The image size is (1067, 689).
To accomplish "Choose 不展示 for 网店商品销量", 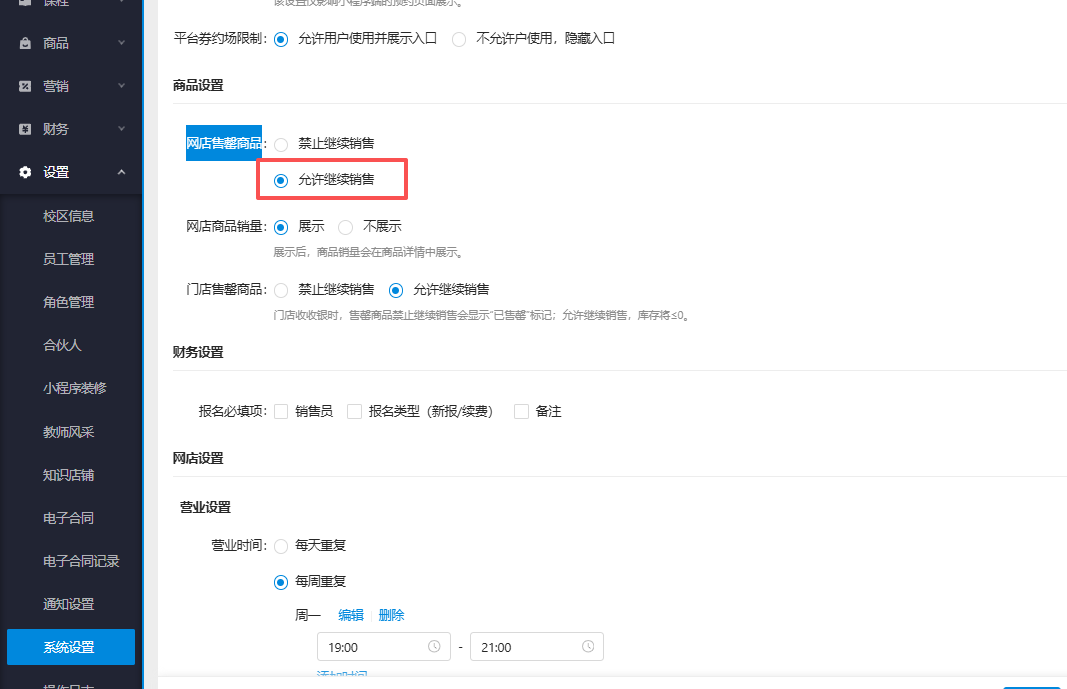I will (x=345, y=227).
